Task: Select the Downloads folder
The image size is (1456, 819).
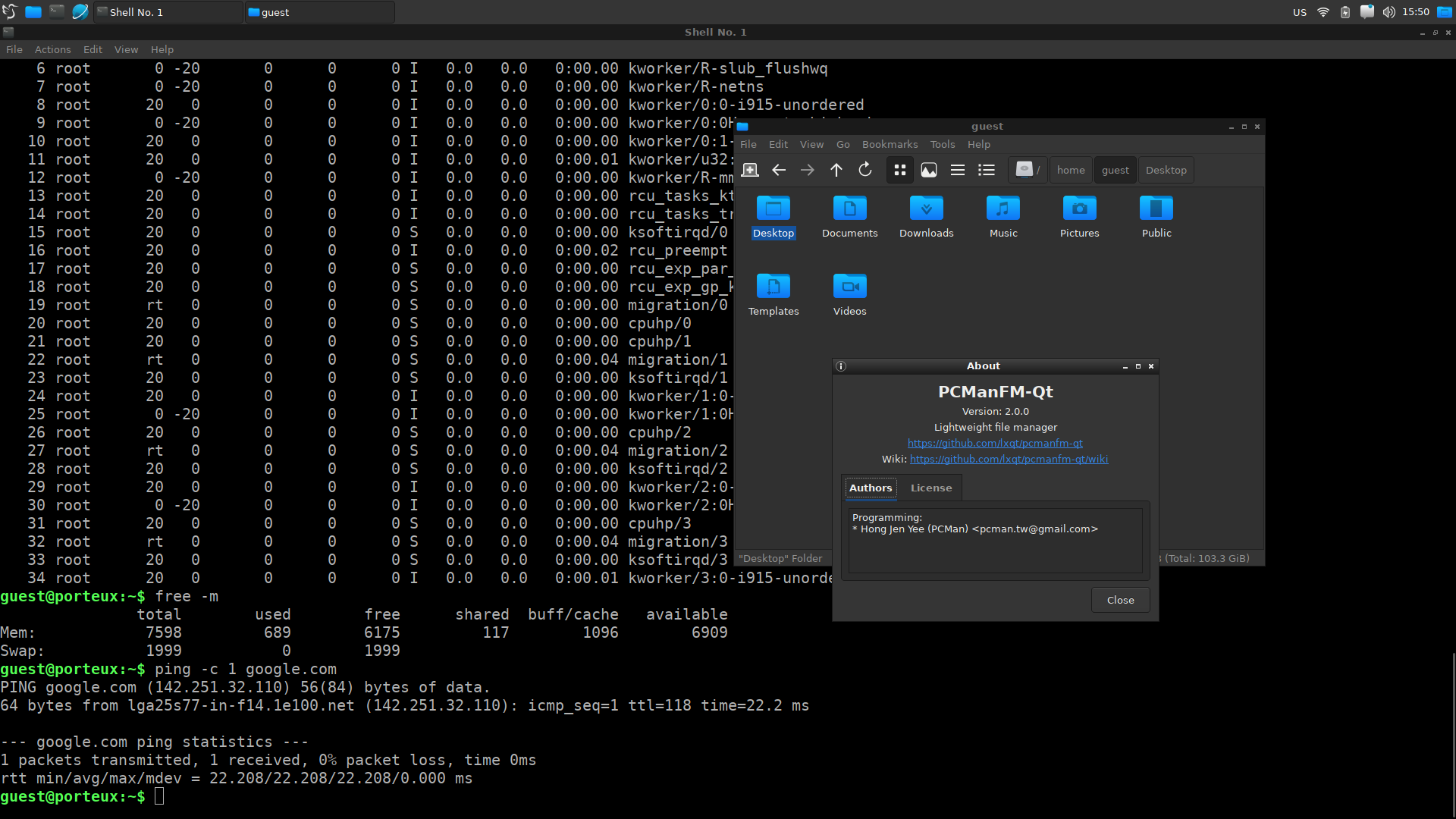Action: pos(927,217)
